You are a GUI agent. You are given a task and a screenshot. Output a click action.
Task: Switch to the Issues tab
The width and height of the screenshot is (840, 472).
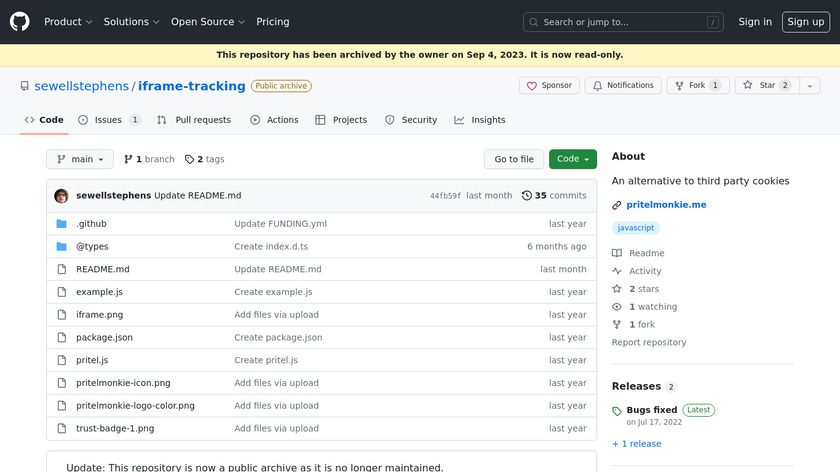[108, 120]
